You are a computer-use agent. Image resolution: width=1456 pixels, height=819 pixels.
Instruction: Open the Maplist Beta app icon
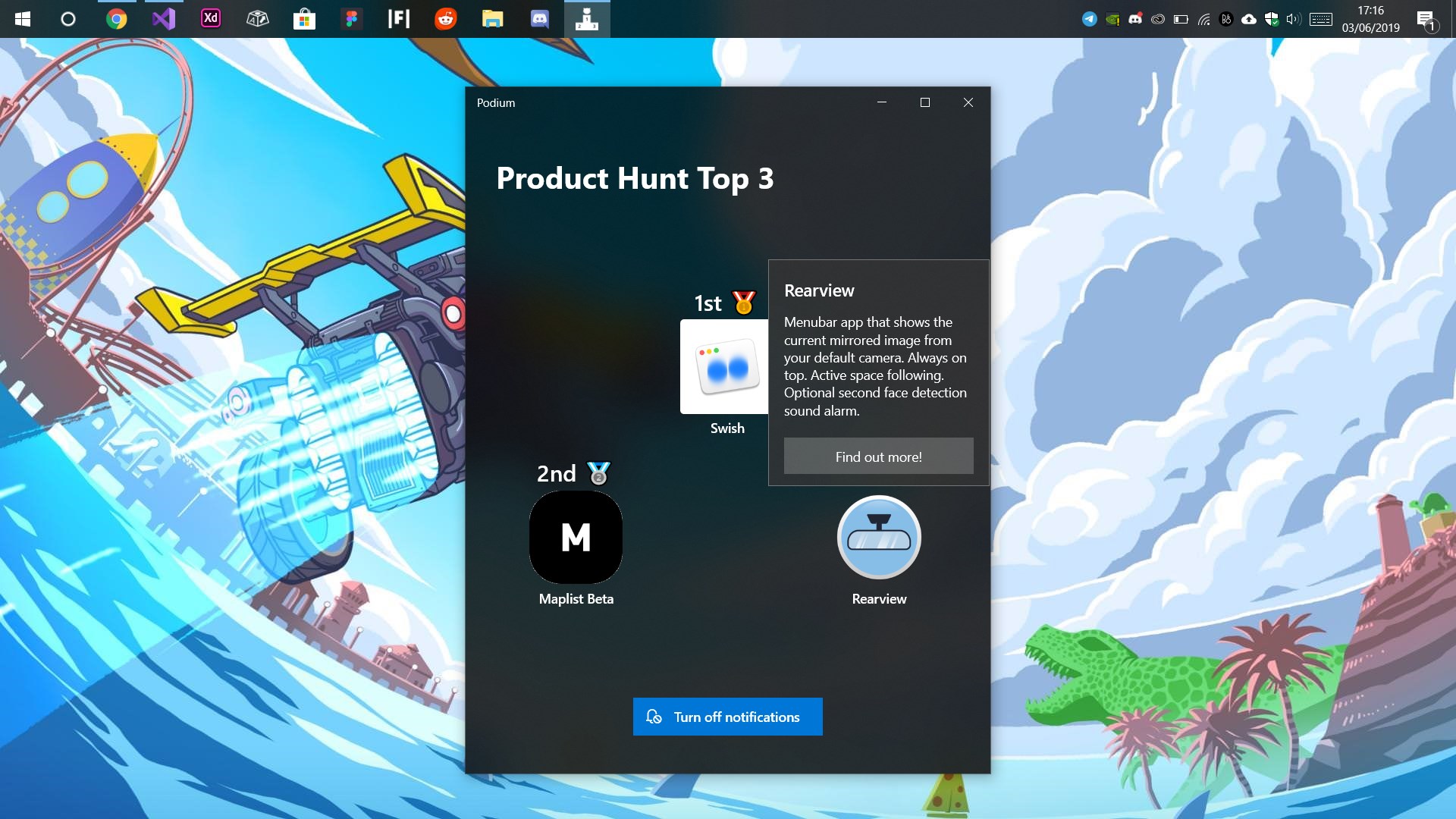click(576, 537)
